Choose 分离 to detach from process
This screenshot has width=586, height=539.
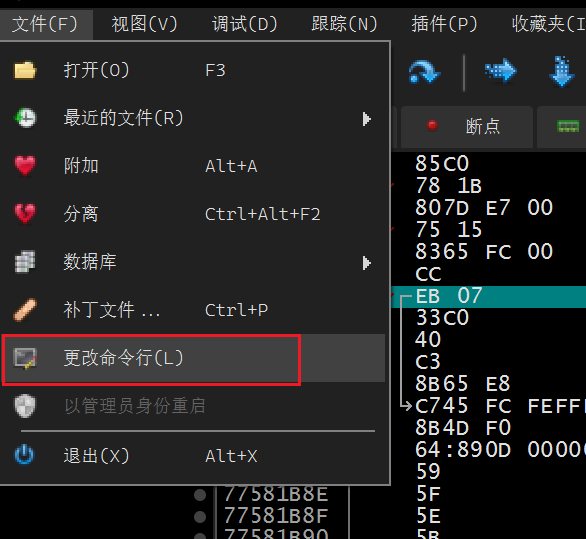pos(193,214)
